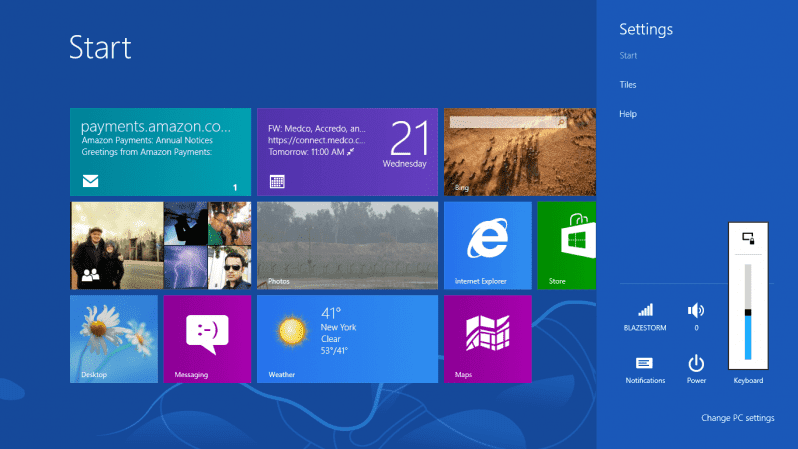Select Tiles in the Settings pane

[628, 85]
